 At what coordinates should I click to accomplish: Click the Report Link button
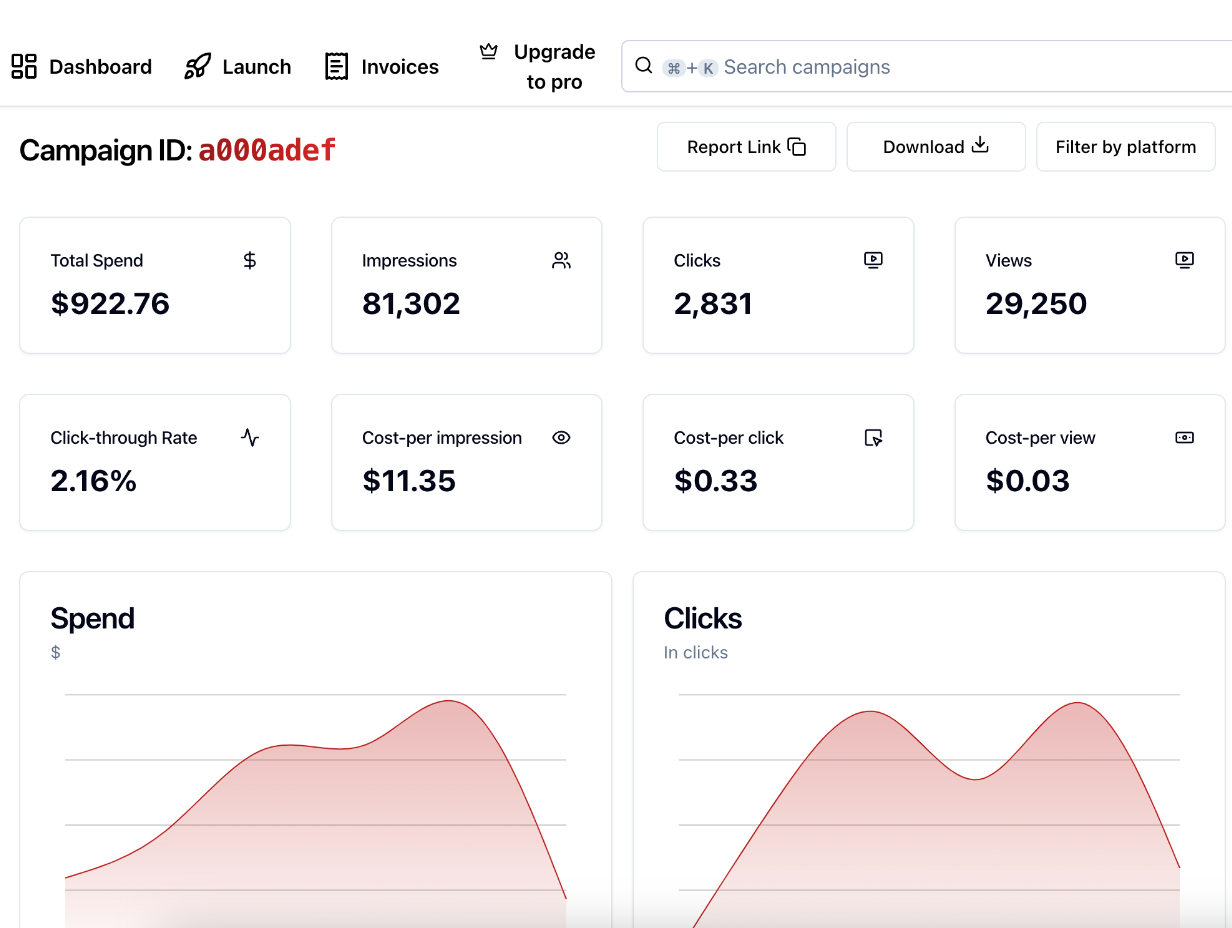tap(746, 146)
